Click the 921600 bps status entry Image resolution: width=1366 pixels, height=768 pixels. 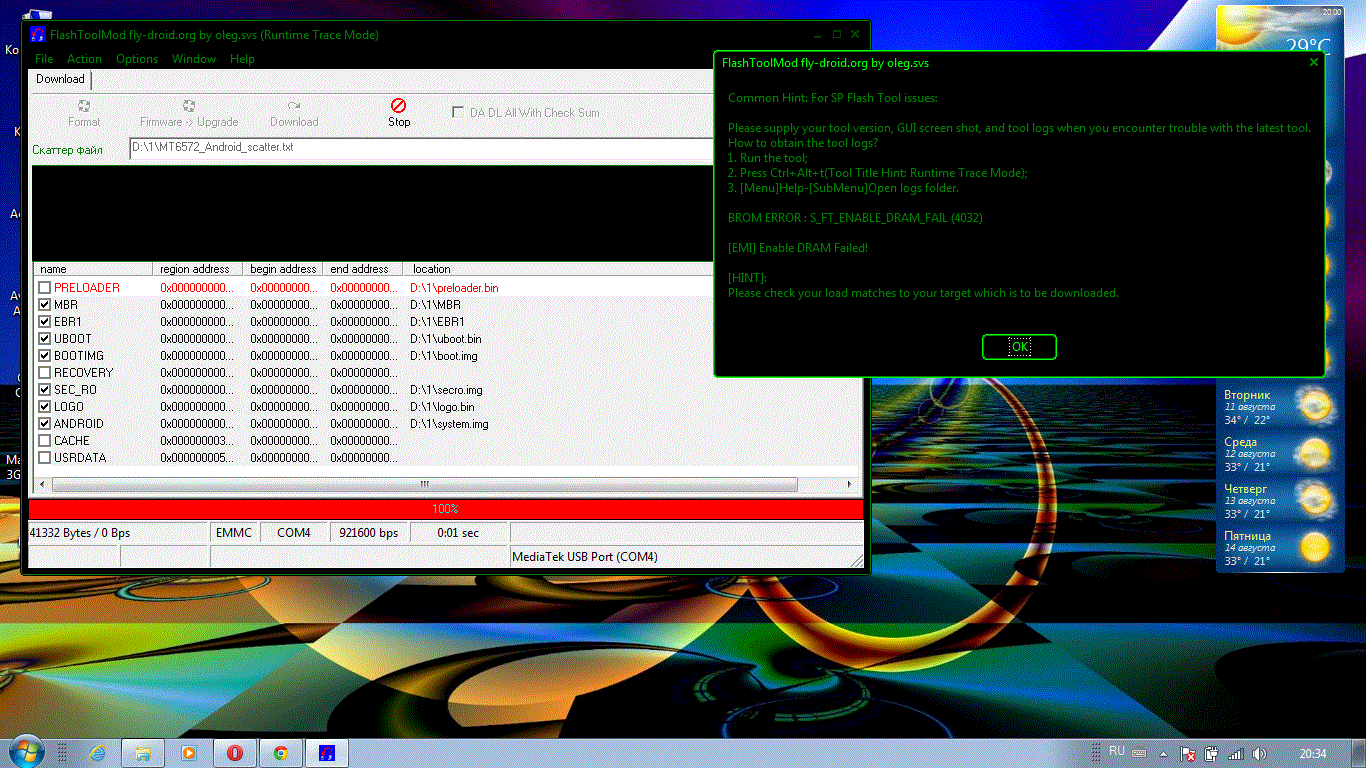(369, 533)
